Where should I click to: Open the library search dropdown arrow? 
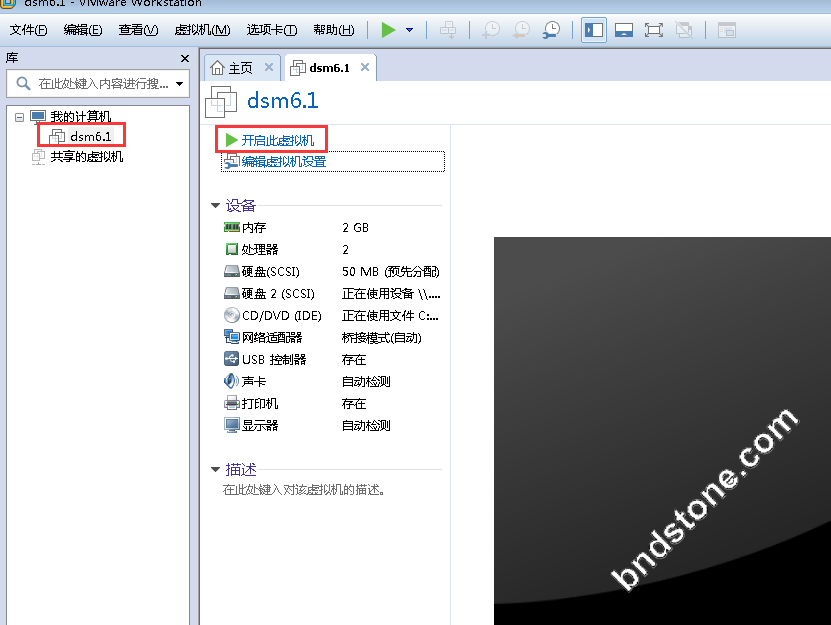(x=180, y=84)
